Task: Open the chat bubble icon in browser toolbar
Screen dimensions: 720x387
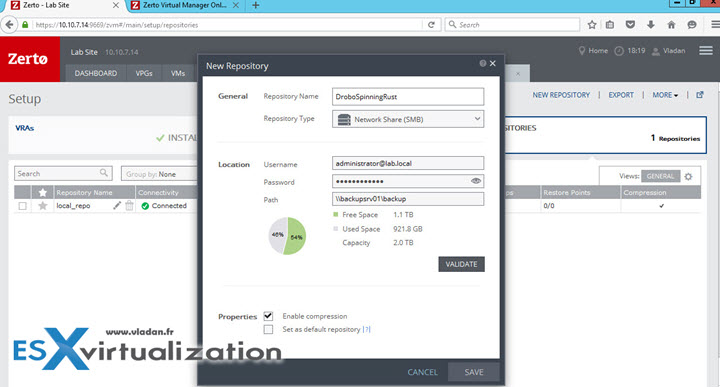Action: [692, 25]
